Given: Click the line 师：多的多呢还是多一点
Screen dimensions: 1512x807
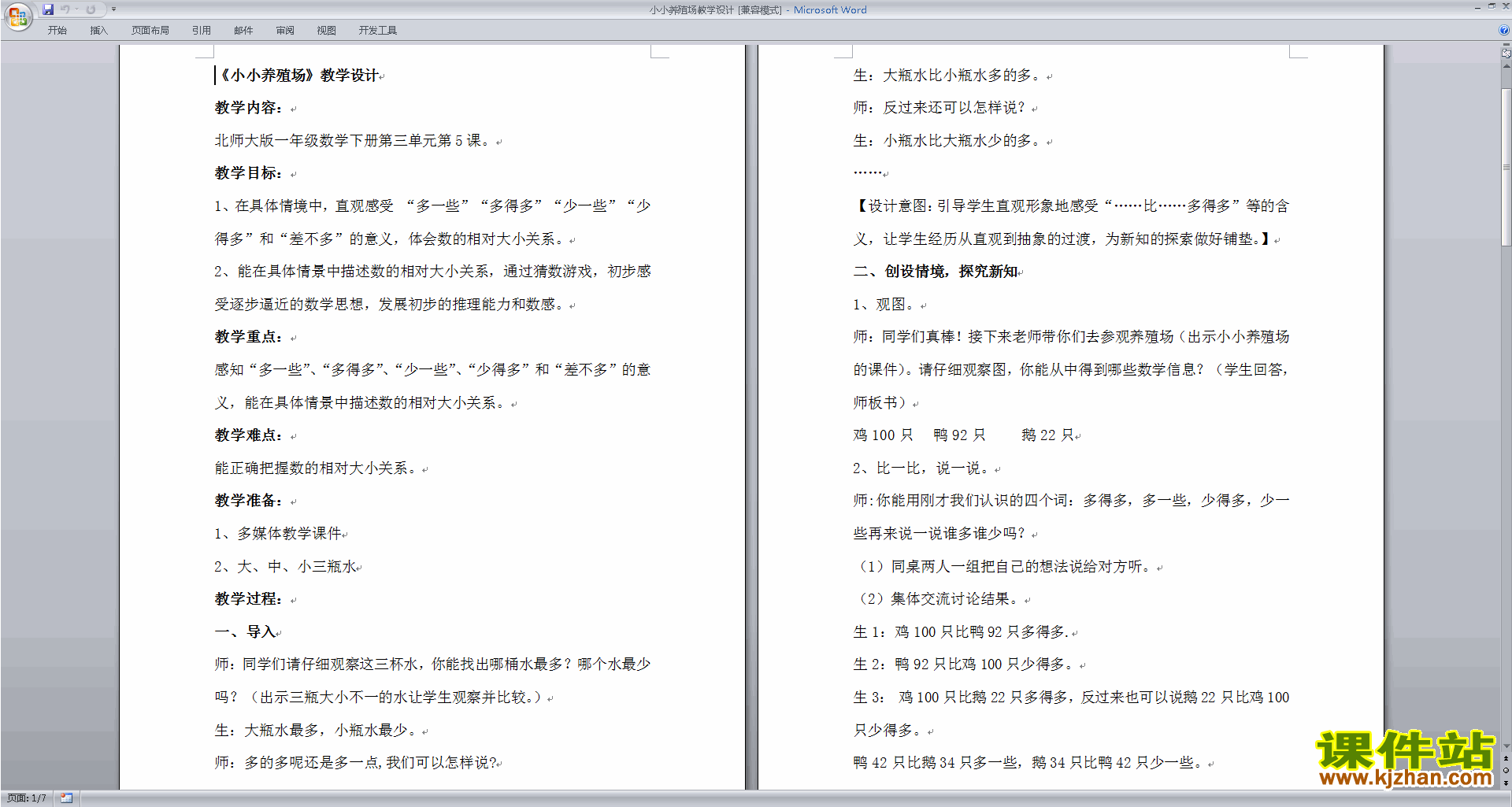Looking at the screenshot, I should tap(355, 763).
